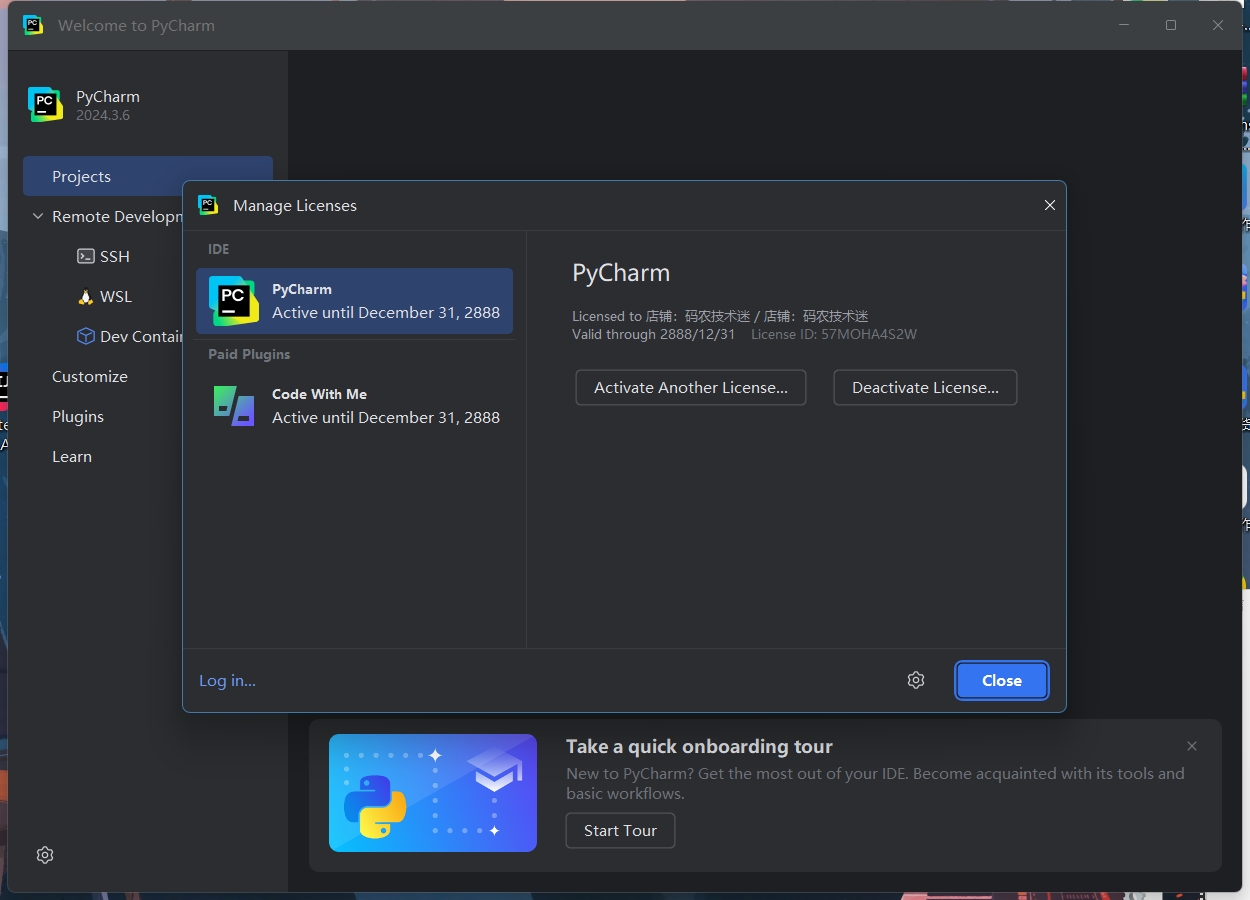Click the WSL penguin icon
Screen dimensions: 1250x900
pos(86,296)
